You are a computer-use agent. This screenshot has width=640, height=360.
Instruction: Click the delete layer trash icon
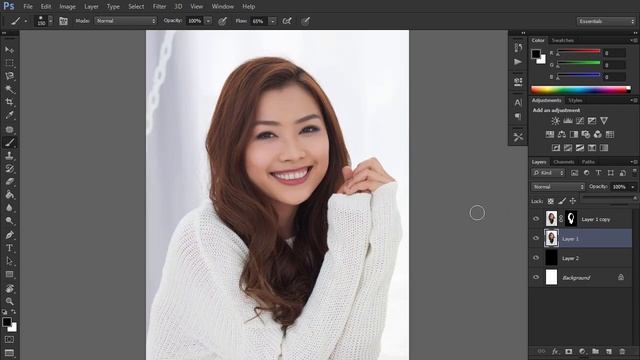tap(622, 351)
